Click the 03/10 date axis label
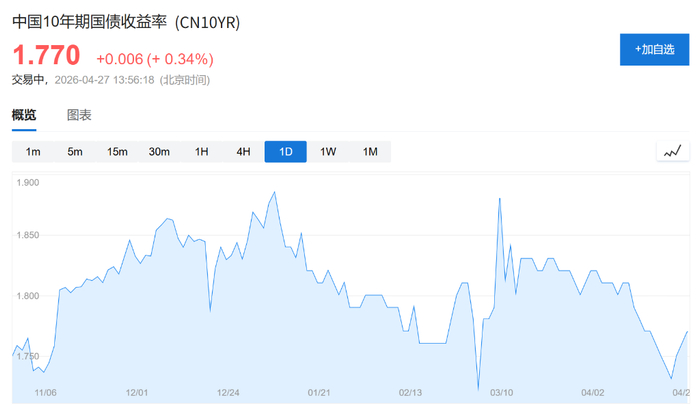 pos(502,393)
